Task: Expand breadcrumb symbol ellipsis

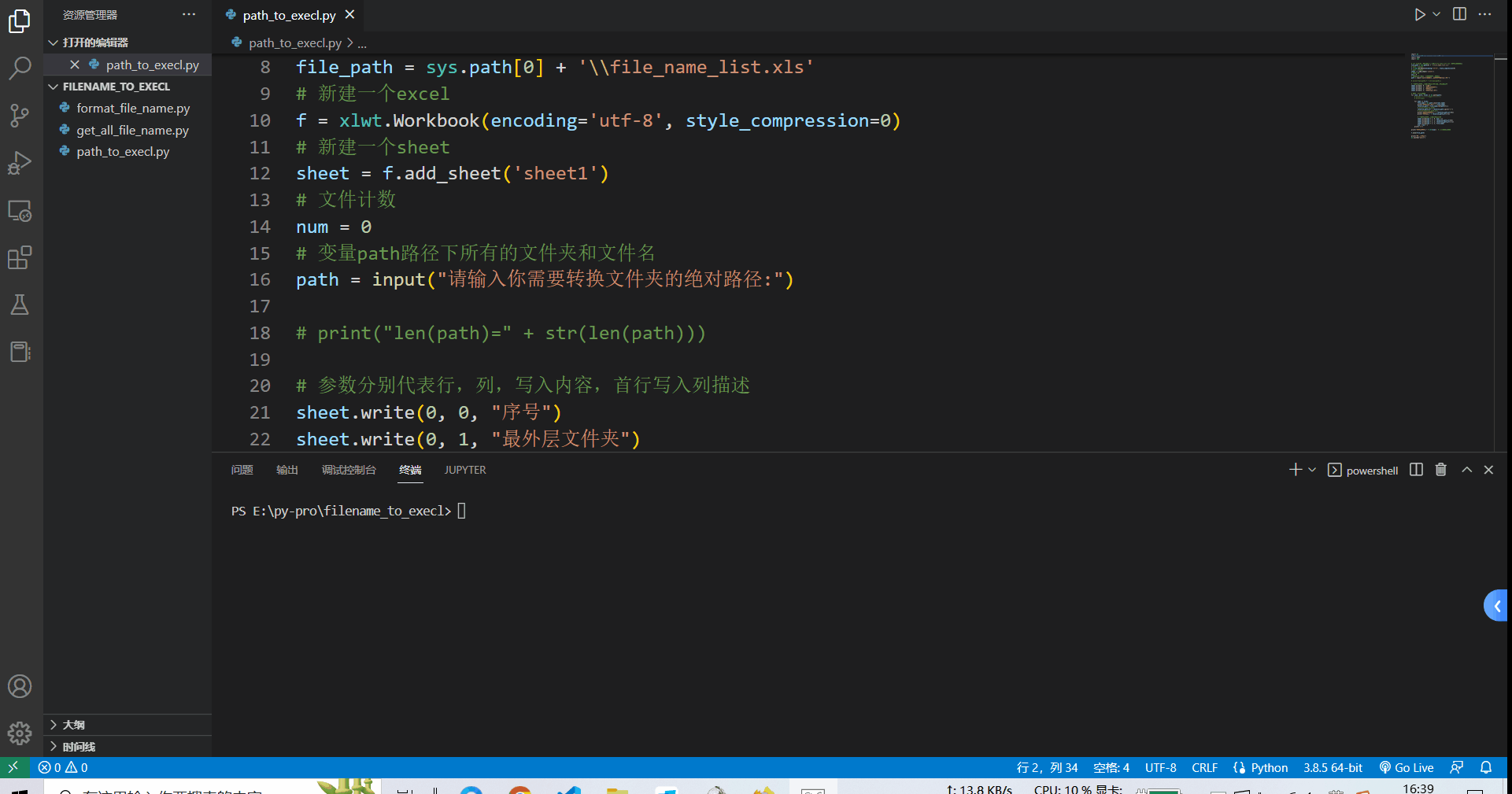Action: [362, 43]
